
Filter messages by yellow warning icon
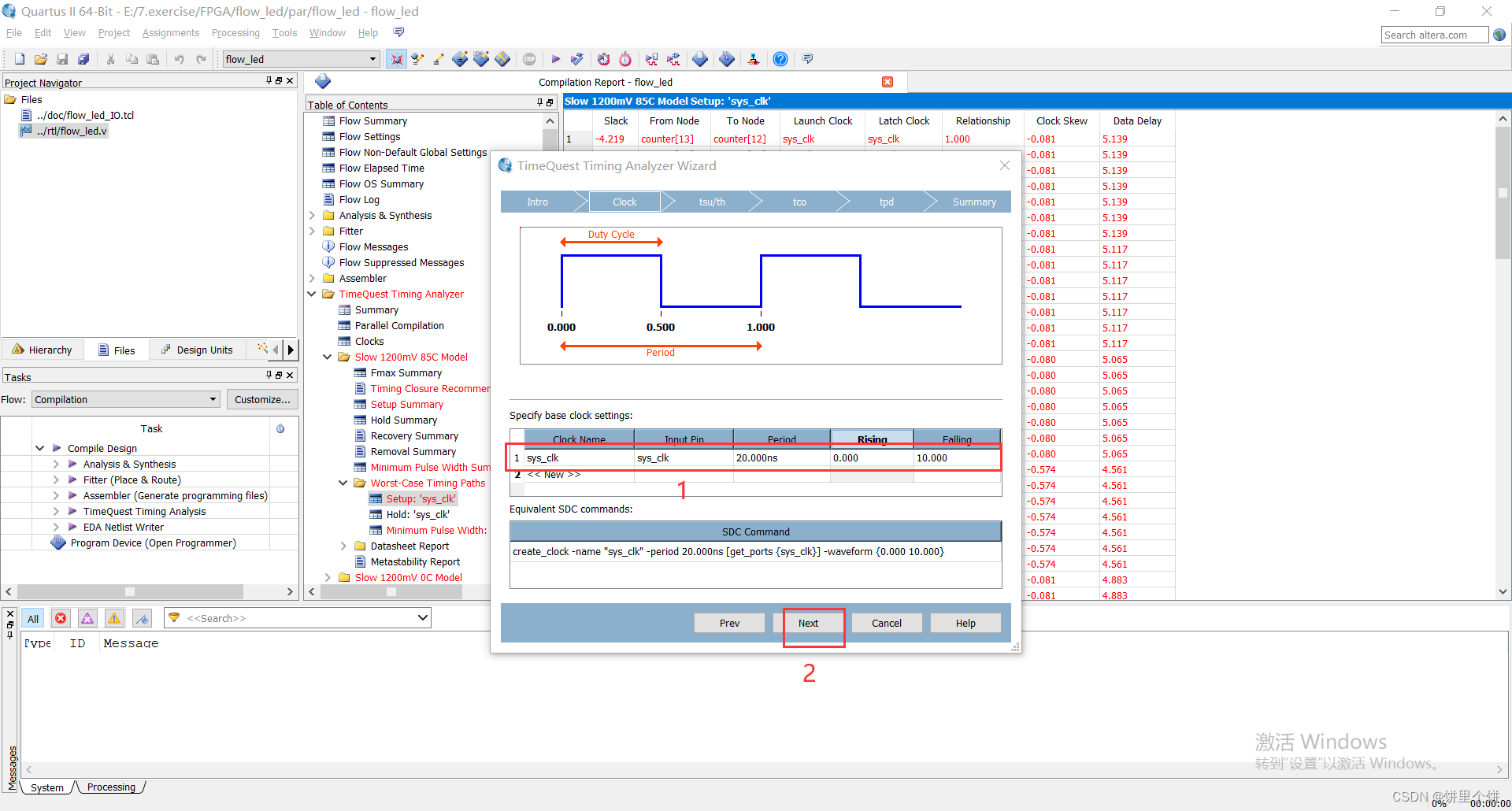tap(114, 618)
